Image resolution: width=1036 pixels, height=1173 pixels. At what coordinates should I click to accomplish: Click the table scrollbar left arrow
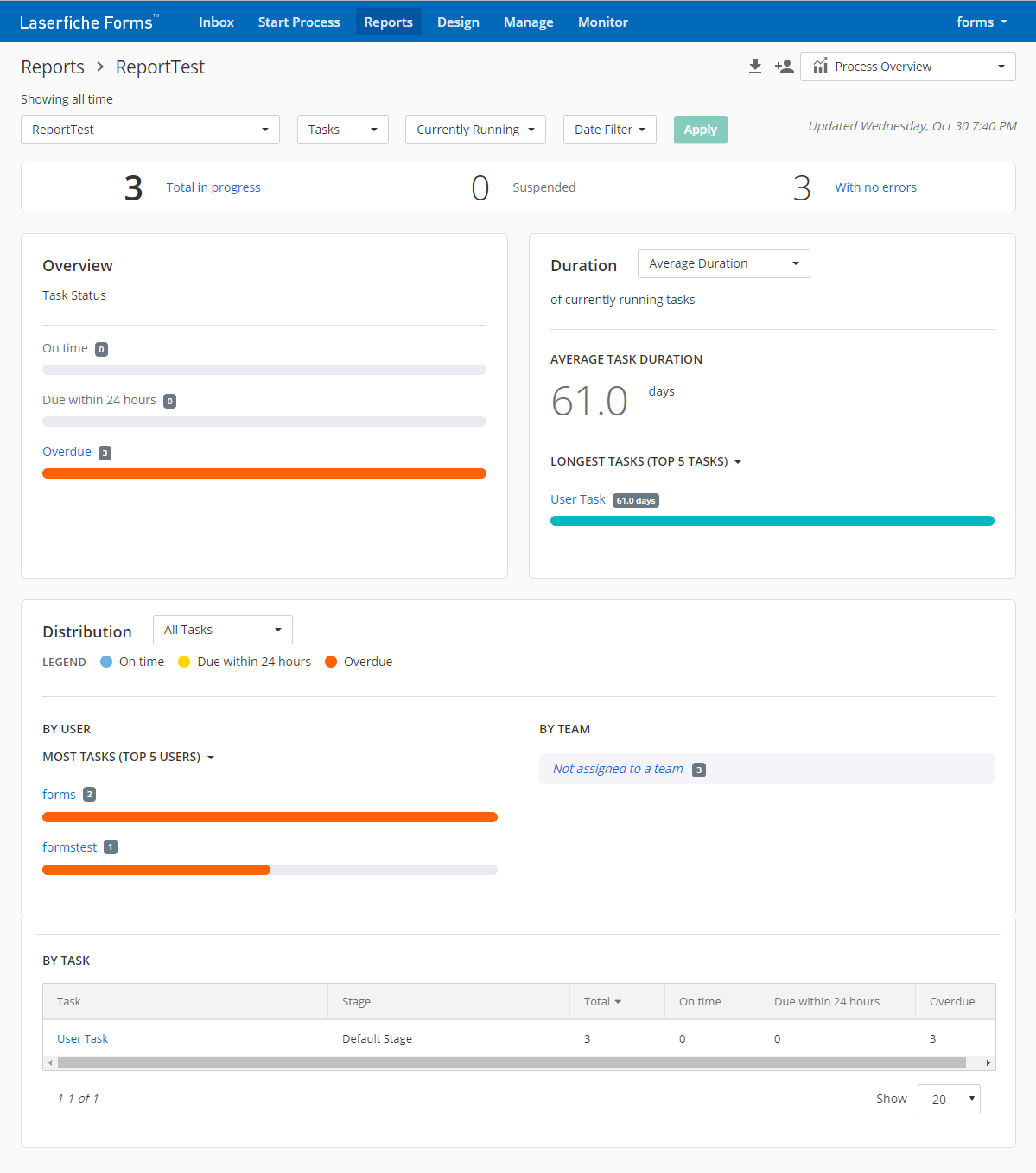[50, 1062]
